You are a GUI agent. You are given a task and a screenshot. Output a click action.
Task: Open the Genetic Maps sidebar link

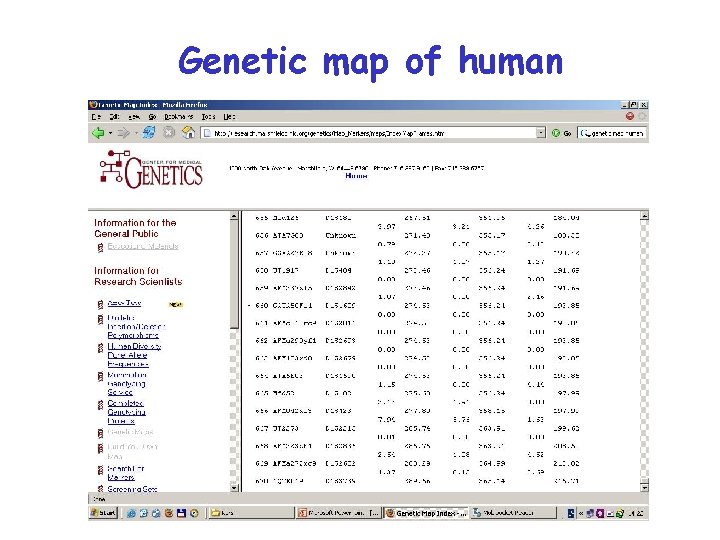(130, 432)
